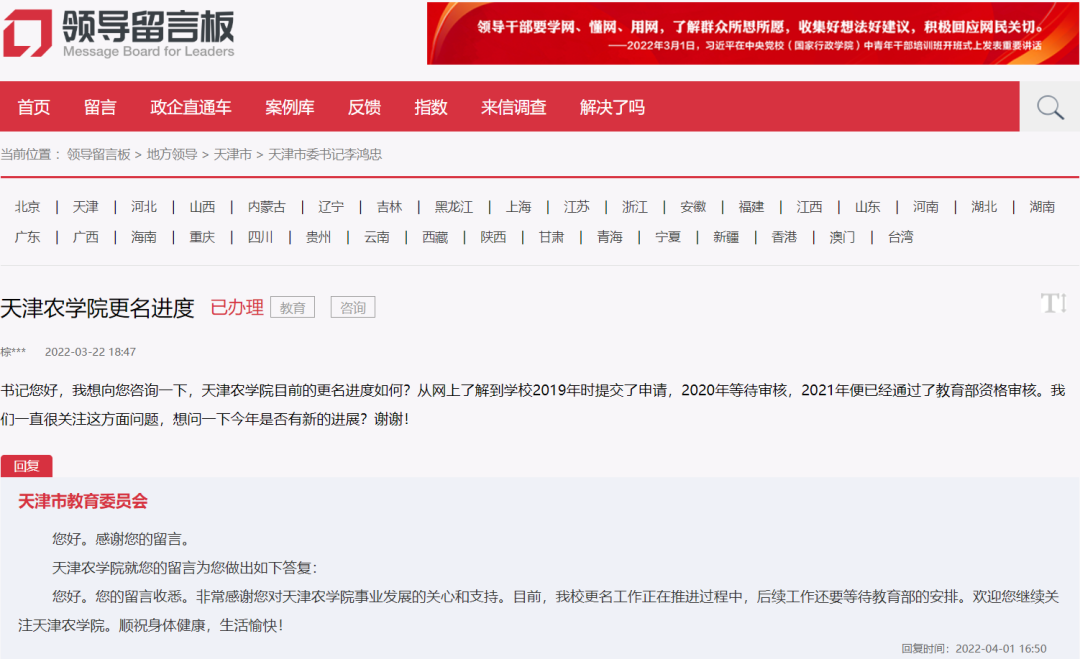Open the red top banner image

(x=752, y=34)
